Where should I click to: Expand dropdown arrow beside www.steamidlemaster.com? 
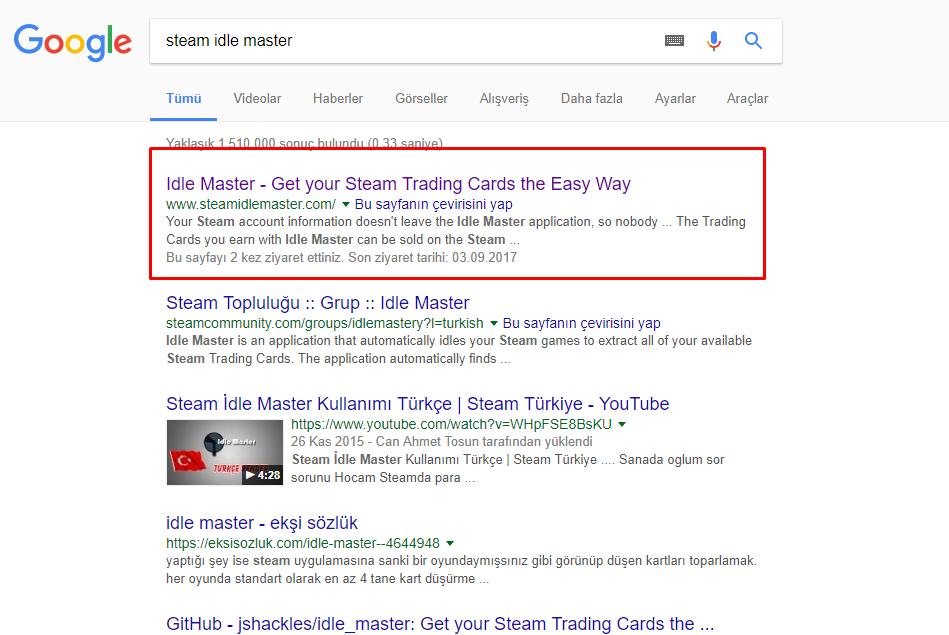tap(346, 204)
